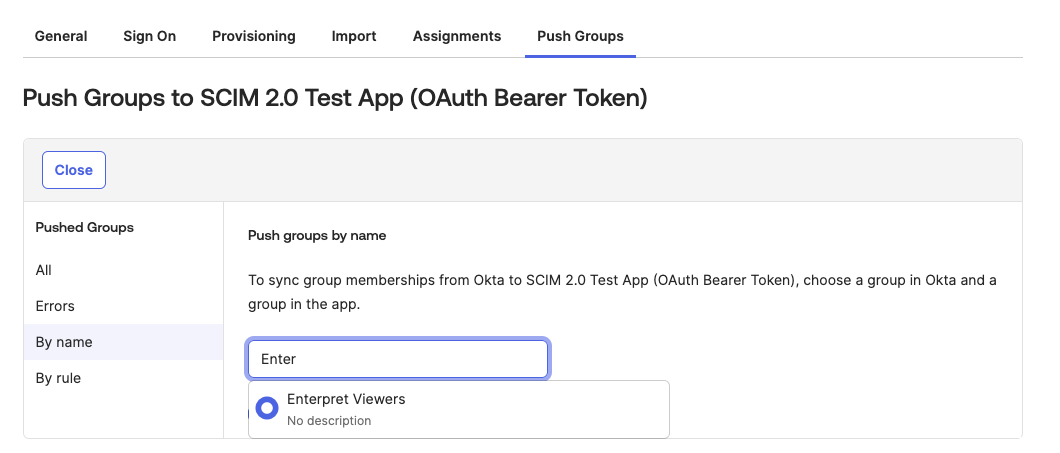
Task: Click the Push Groups to SCIM page title
Action: (x=335, y=98)
